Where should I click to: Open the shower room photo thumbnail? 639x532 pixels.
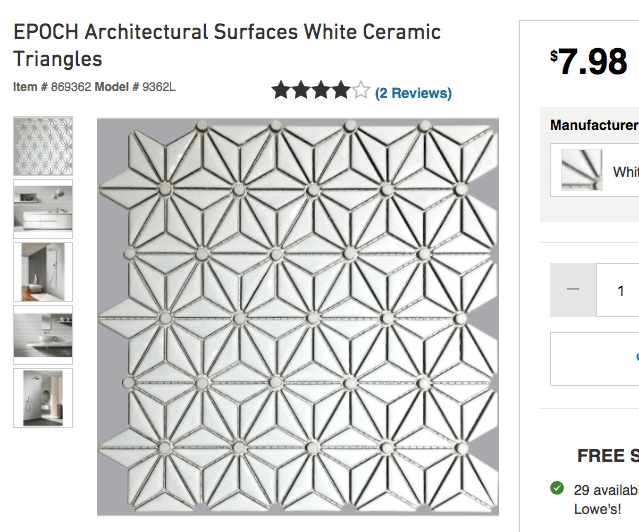42,272
